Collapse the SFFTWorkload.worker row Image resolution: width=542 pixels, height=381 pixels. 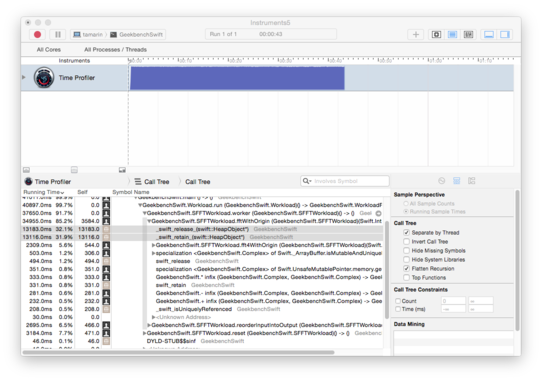point(144,213)
